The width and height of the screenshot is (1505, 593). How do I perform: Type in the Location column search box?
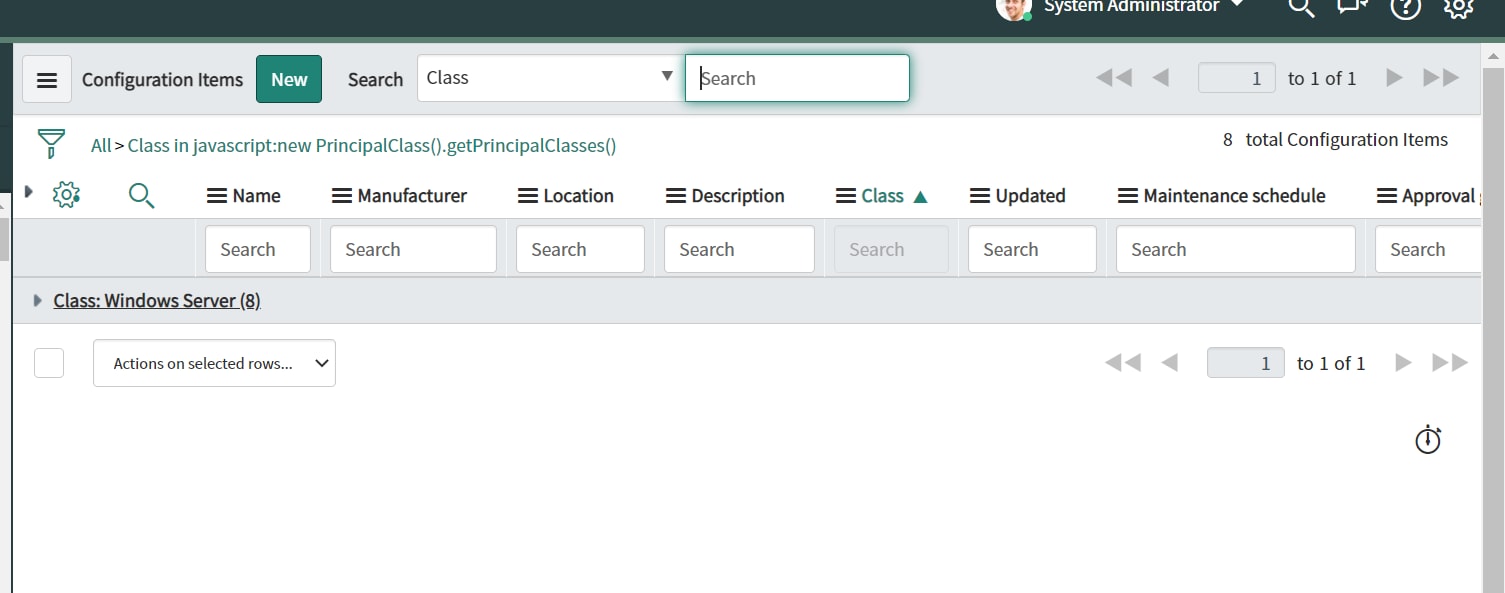[x=580, y=249]
